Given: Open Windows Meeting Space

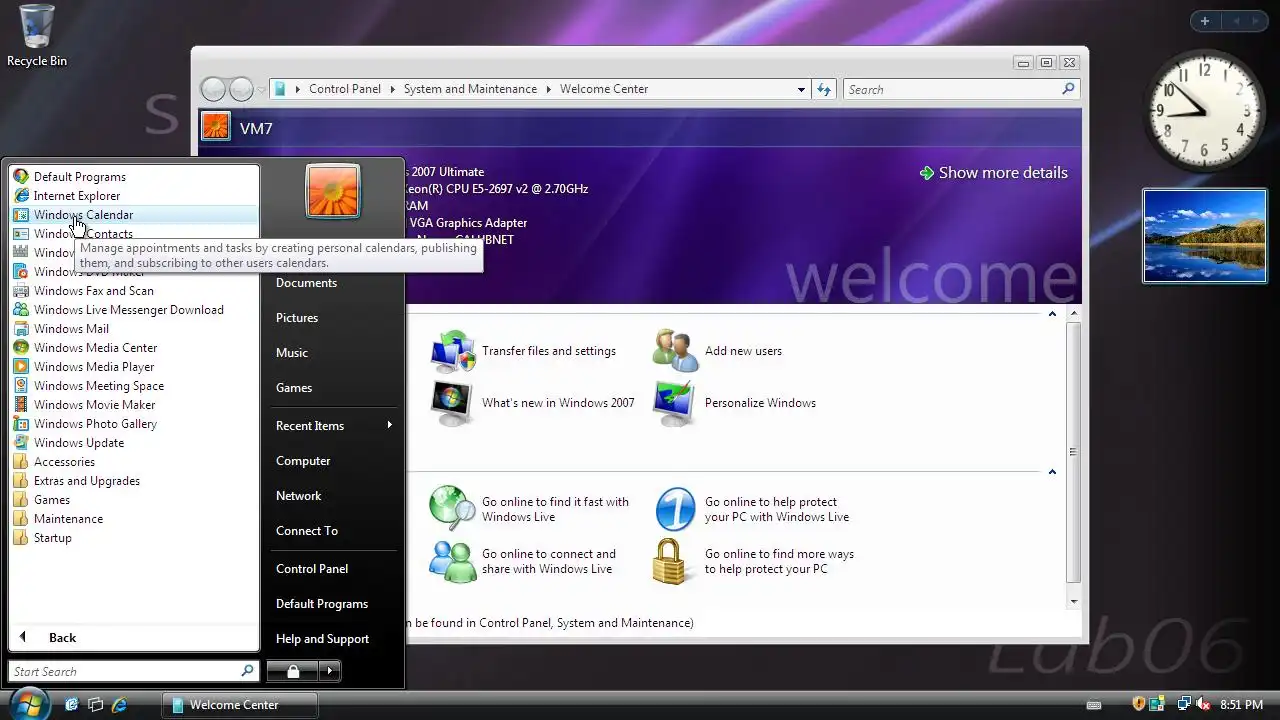Looking at the screenshot, I should [x=134, y=386].
